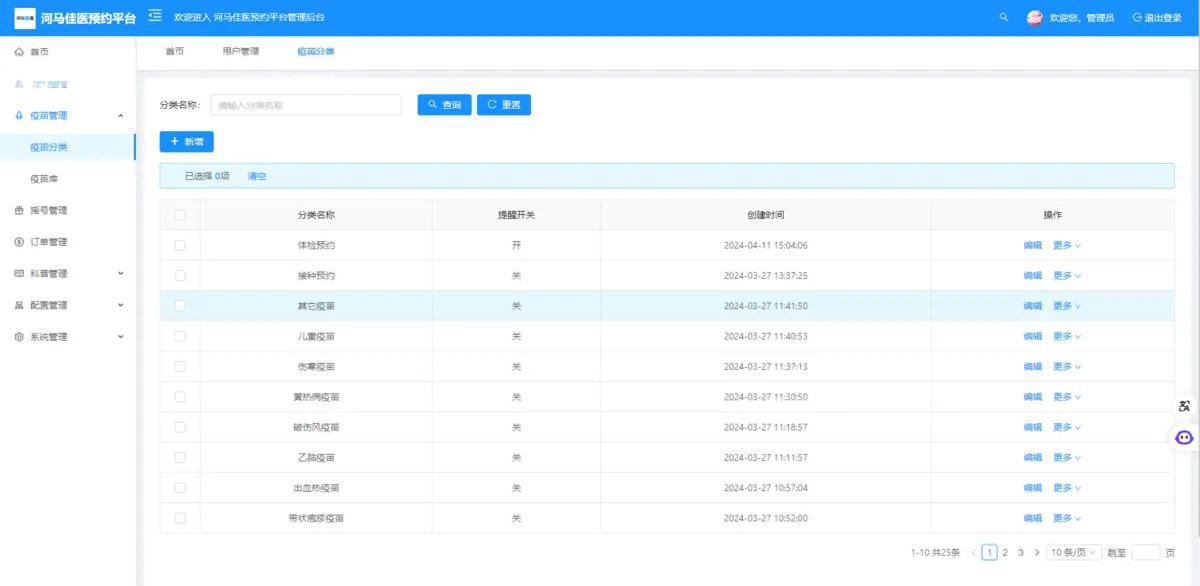Focus the 跳至 jump-to-page input box

1146,552
